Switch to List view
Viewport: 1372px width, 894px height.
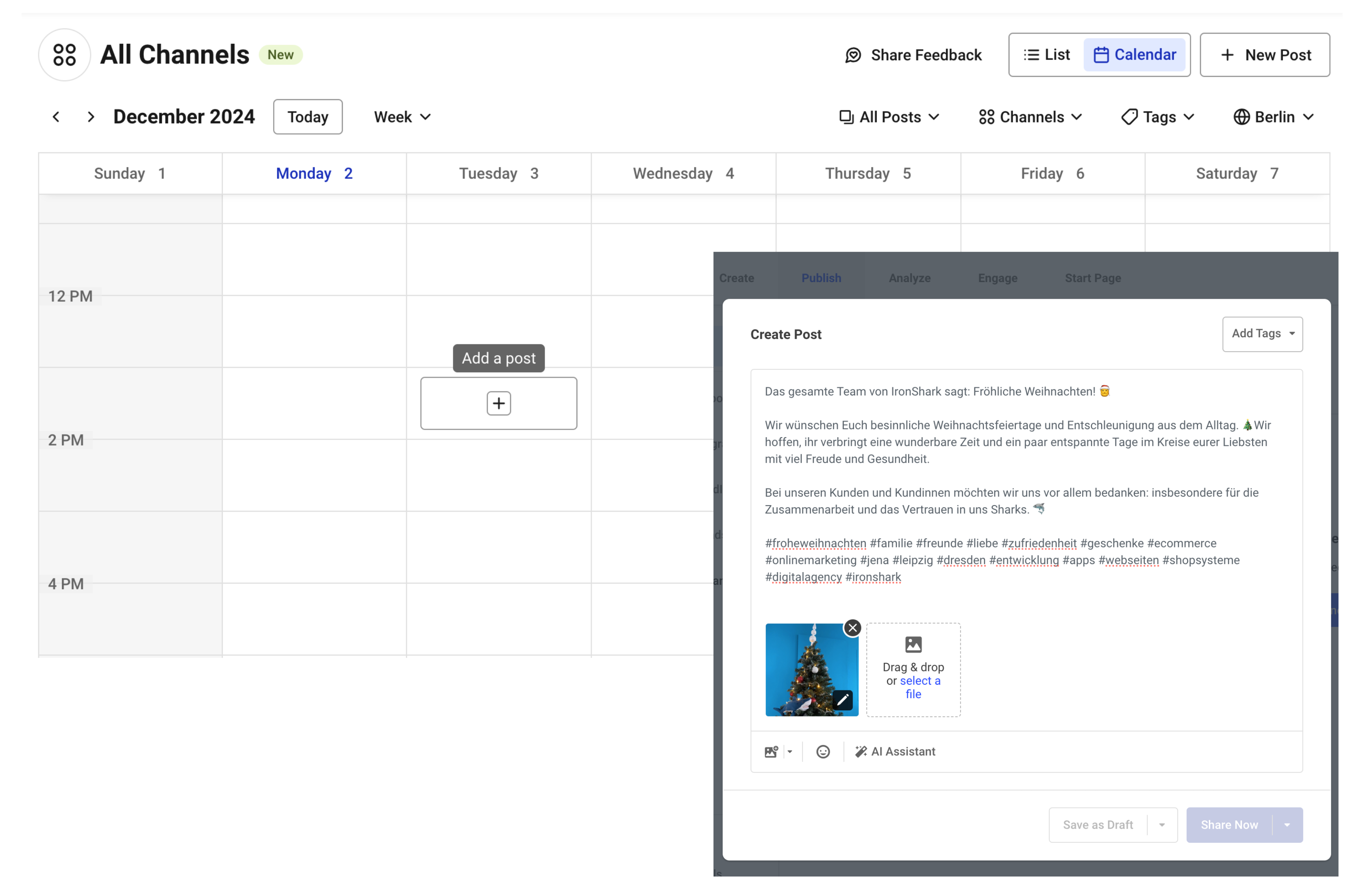[x=1046, y=55]
